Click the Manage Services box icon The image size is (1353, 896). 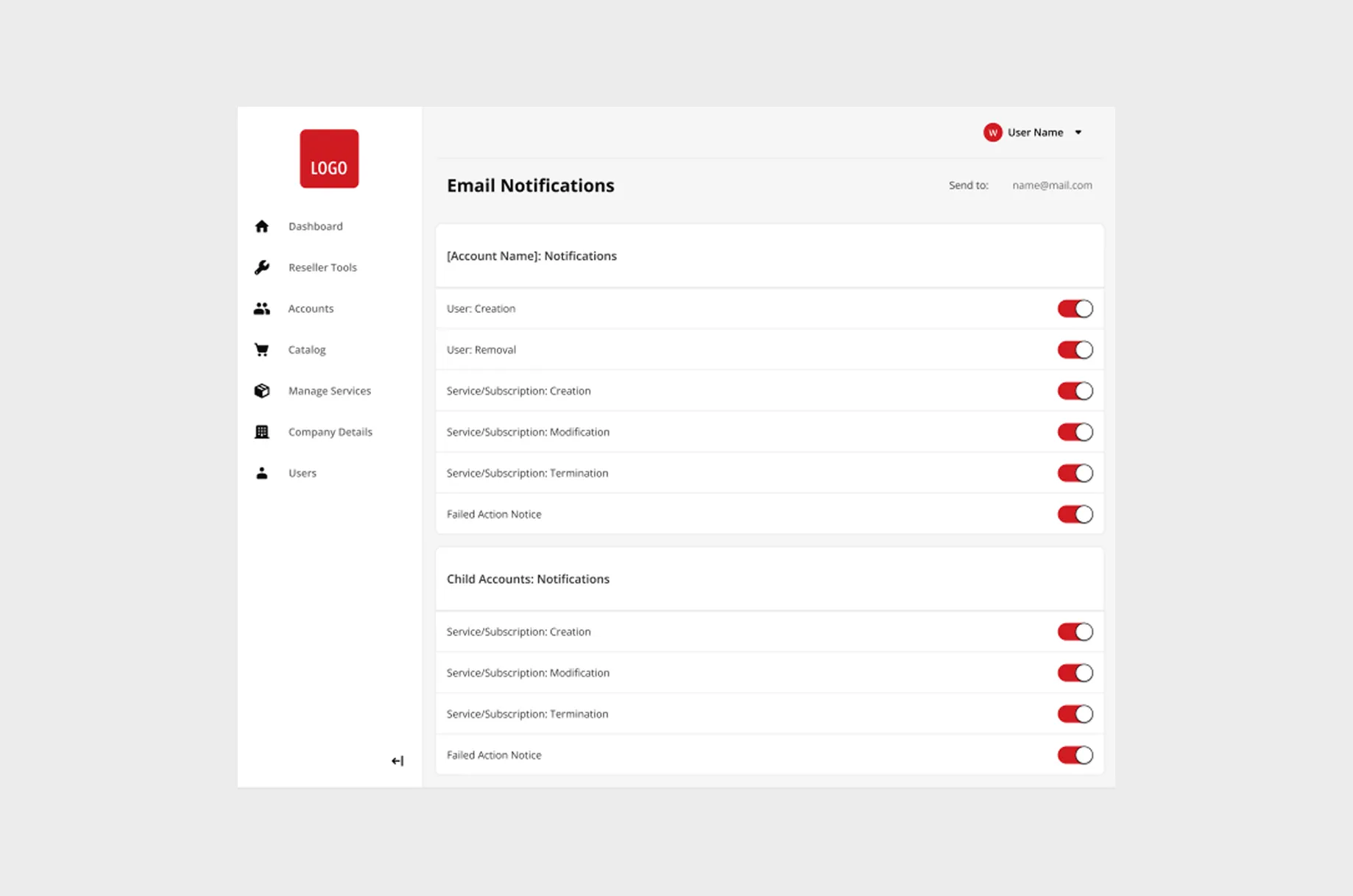pos(261,391)
